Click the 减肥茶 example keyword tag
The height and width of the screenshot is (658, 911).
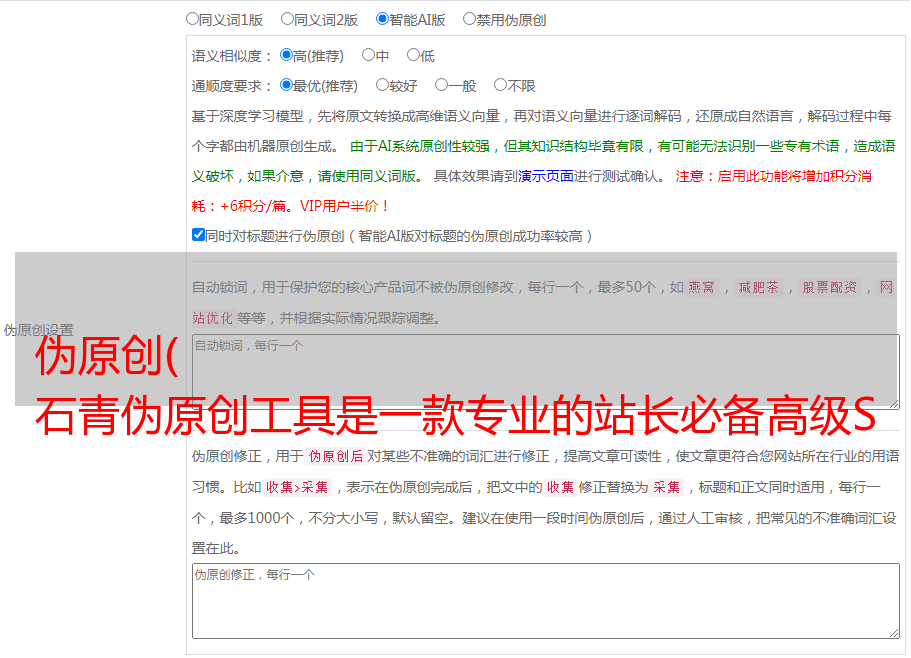click(759, 287)
